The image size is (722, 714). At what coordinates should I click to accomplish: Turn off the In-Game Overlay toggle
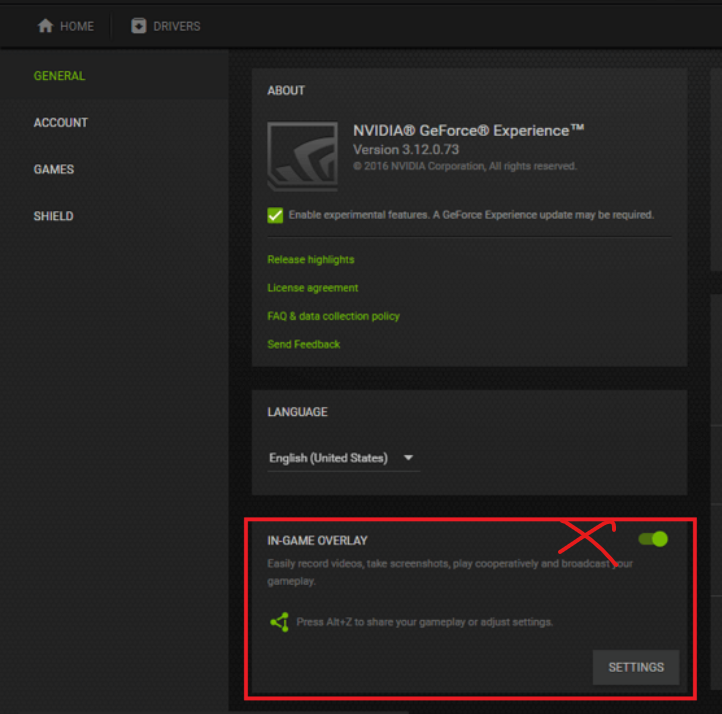coord(653,539)
